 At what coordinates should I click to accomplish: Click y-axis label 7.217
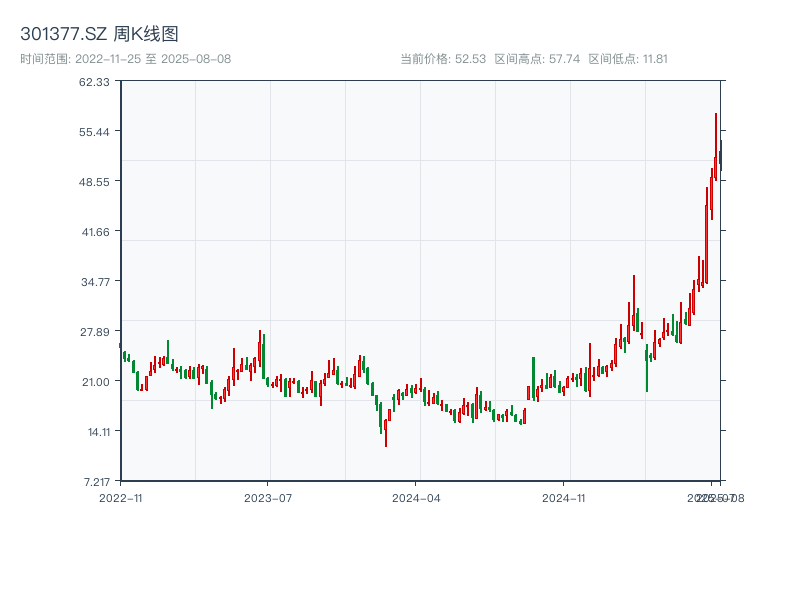point(97,482)
